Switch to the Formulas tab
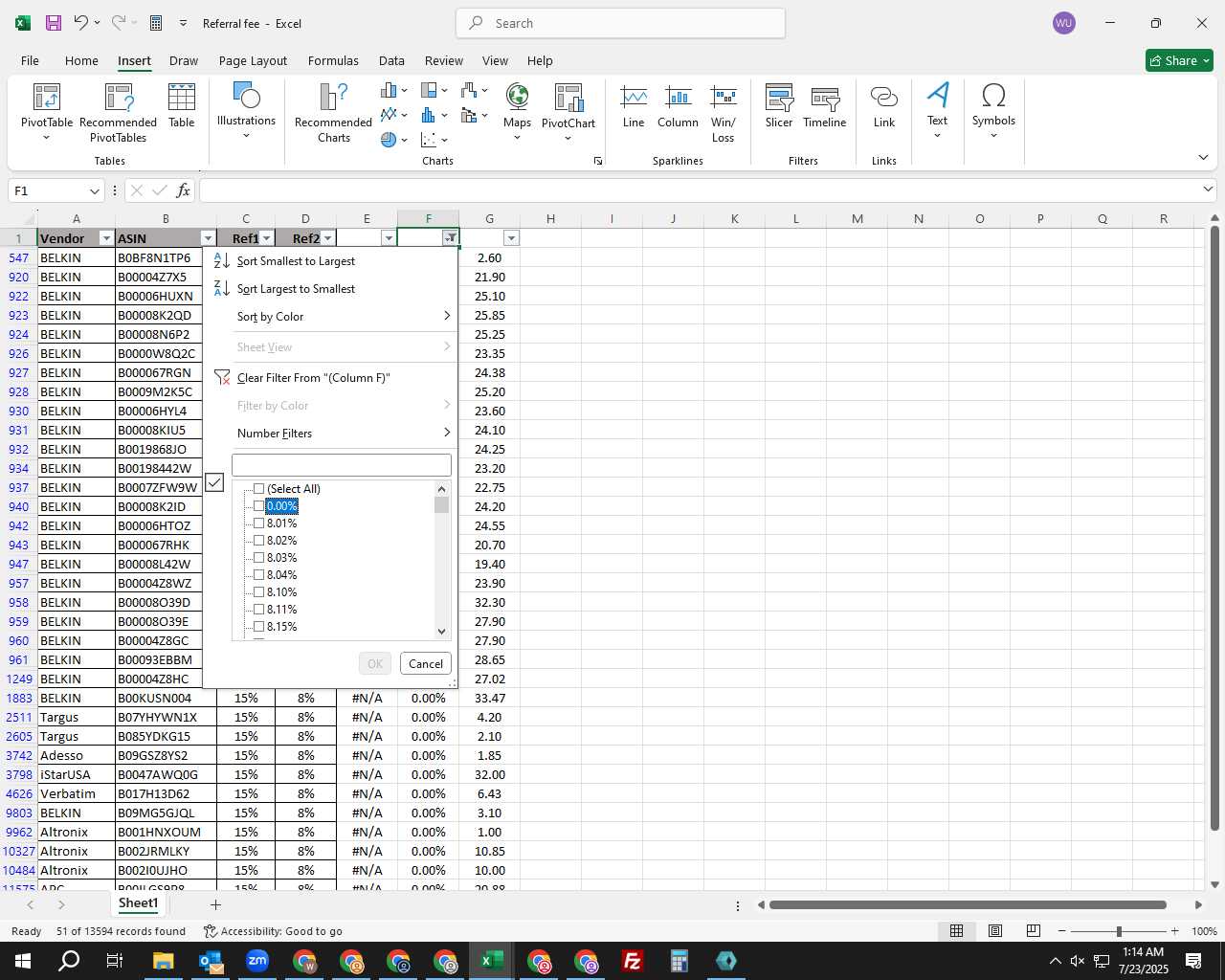 (333, 60)
